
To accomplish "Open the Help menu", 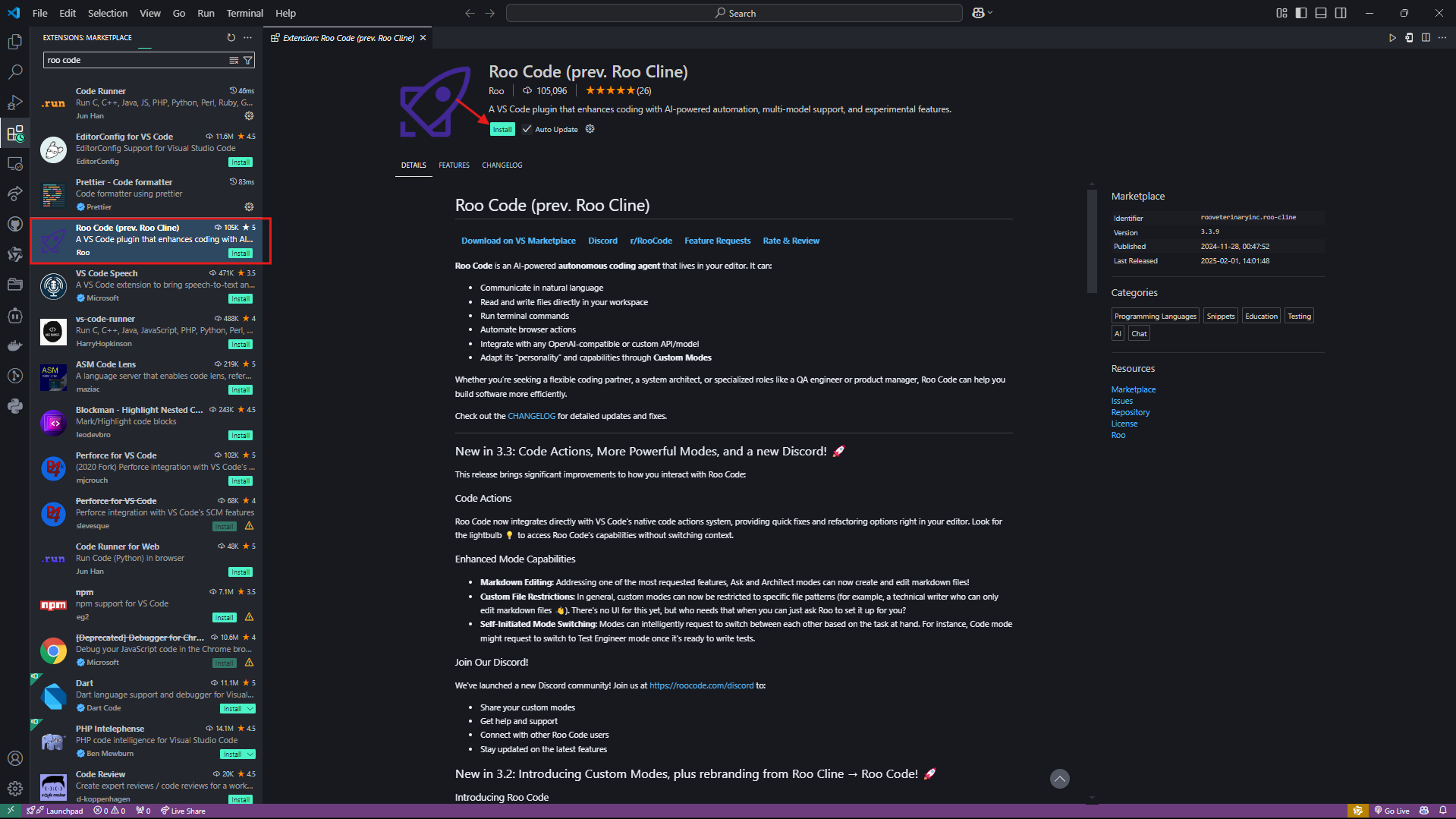I will pos(285,13).
